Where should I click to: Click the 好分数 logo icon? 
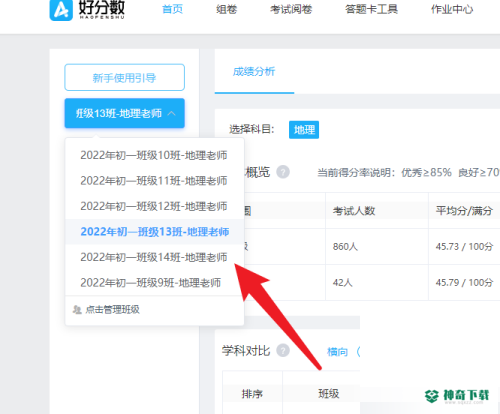61,10
